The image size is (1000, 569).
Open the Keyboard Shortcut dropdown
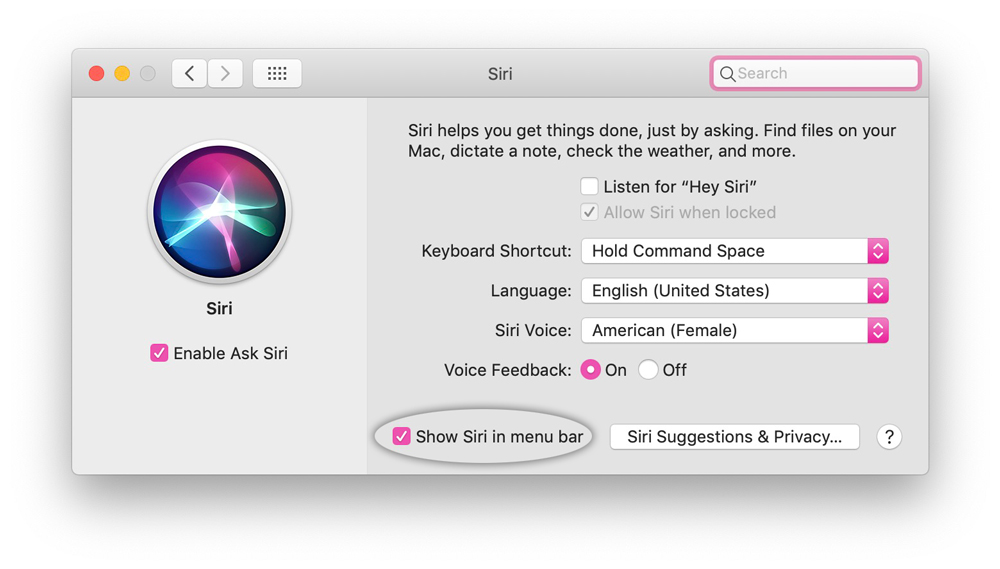735,251
